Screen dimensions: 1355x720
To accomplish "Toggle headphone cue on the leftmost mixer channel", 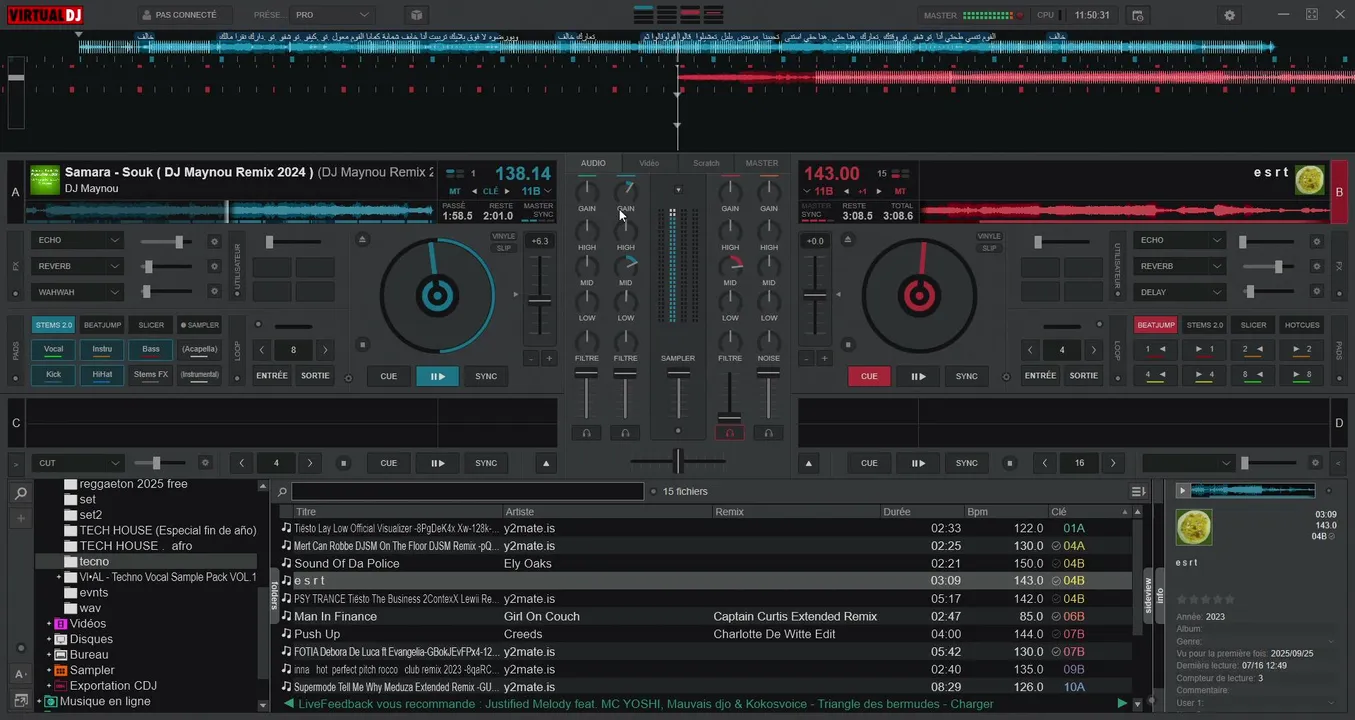I will tap(587, 433).
